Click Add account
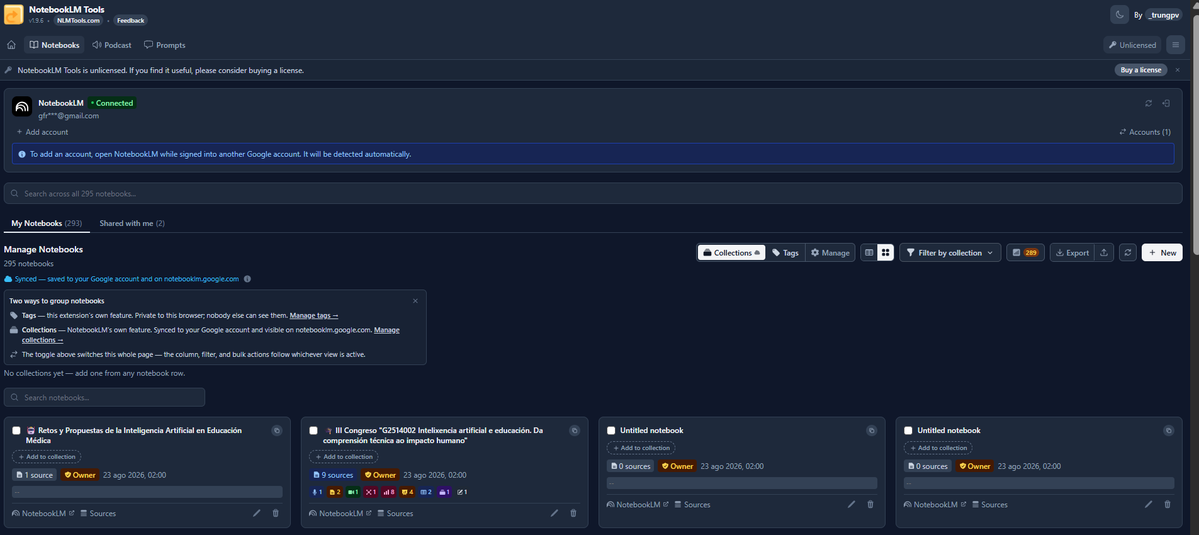The image size is (1199, 535). pos(42,132)
